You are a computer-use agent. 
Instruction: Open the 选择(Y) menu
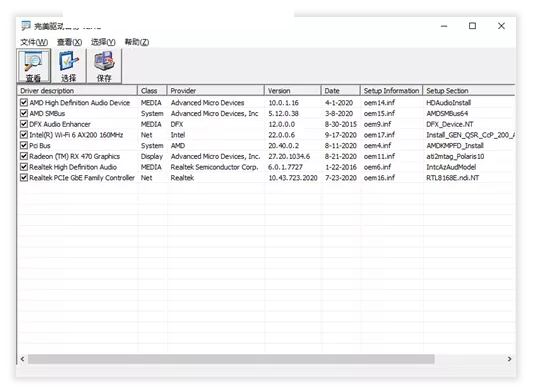[x=103, y=42]
